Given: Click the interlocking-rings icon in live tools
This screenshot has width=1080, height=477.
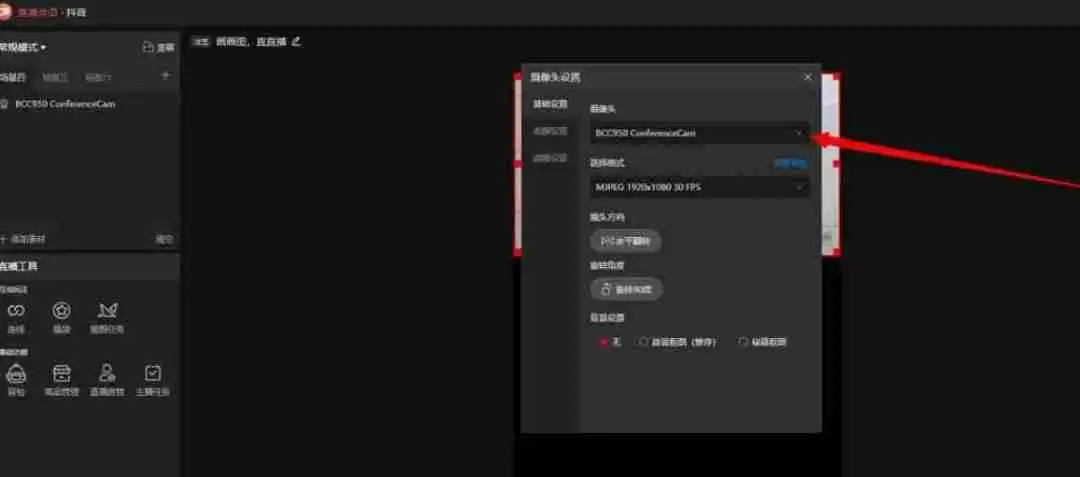Looking at the screenshot, I should 16,311.
